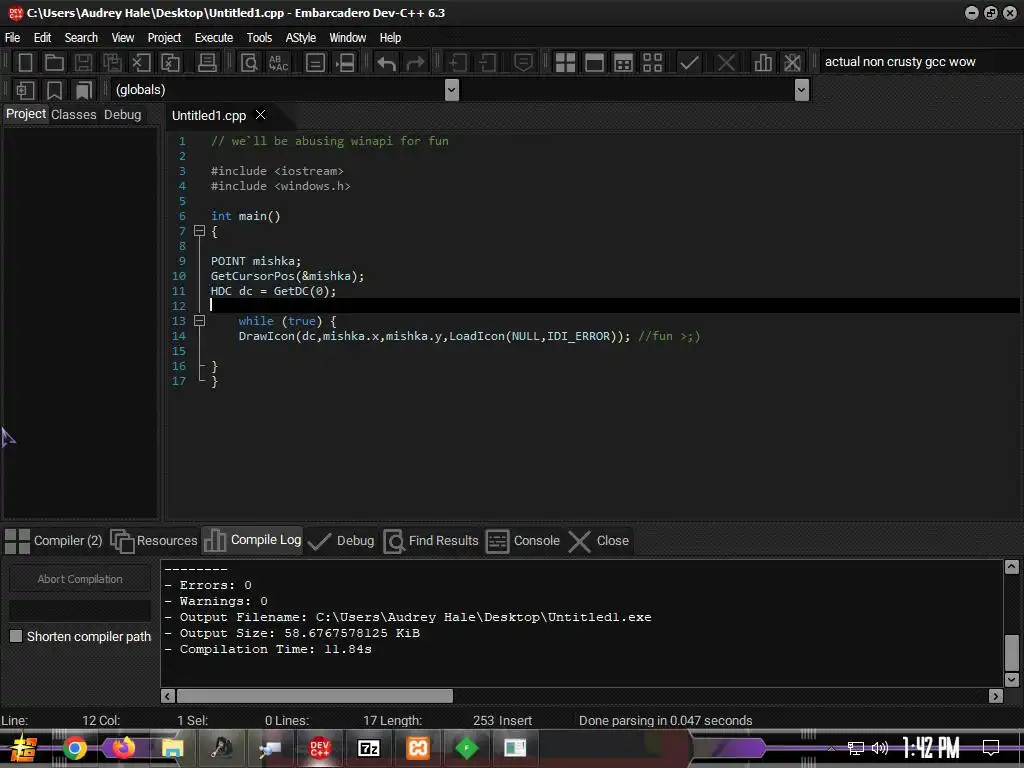The image size is (1024, 768).
Task: Switch to the Compiler (2) bottom tab
Action: click(x=54, y=541)
